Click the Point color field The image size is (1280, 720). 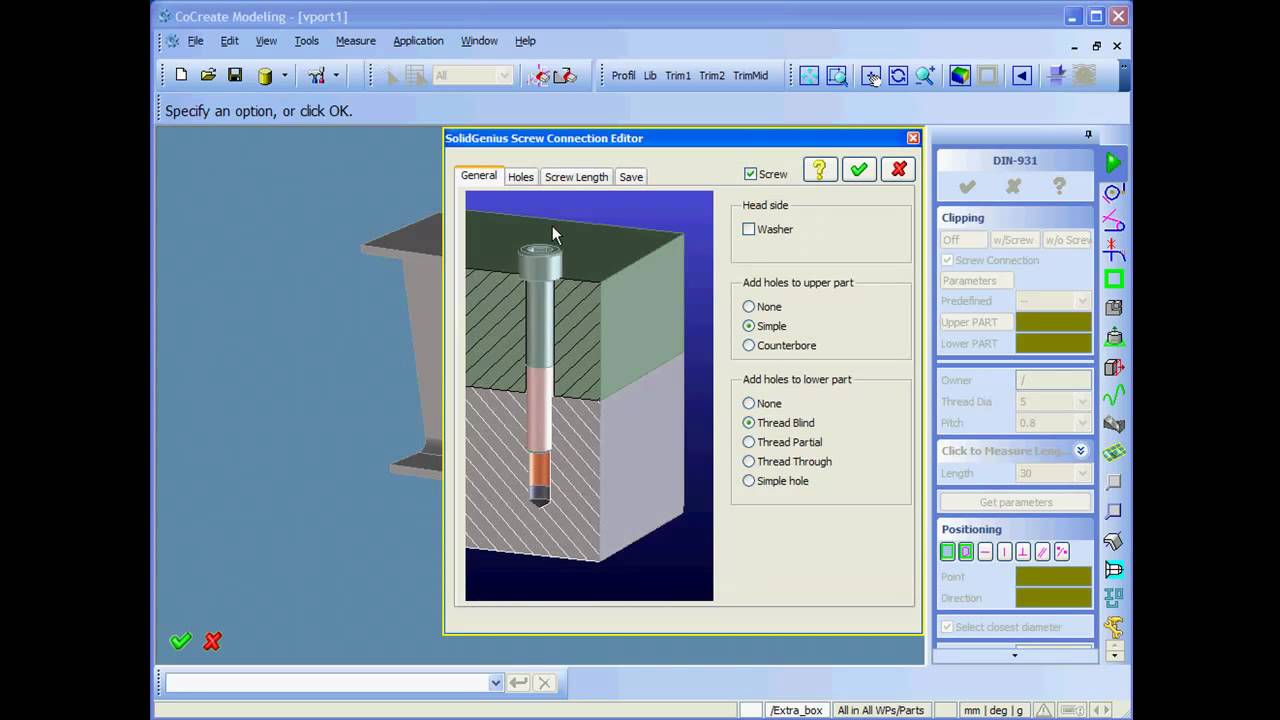point(1054,577)
